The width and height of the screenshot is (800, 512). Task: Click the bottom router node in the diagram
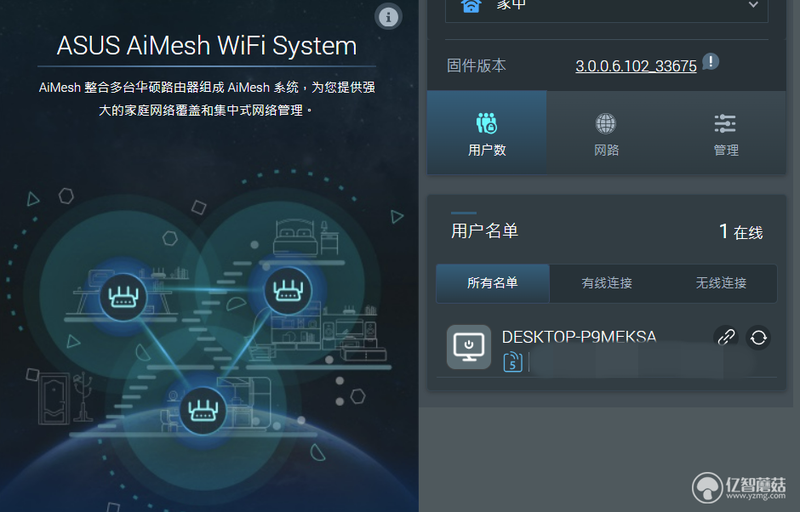pos(203,411)
